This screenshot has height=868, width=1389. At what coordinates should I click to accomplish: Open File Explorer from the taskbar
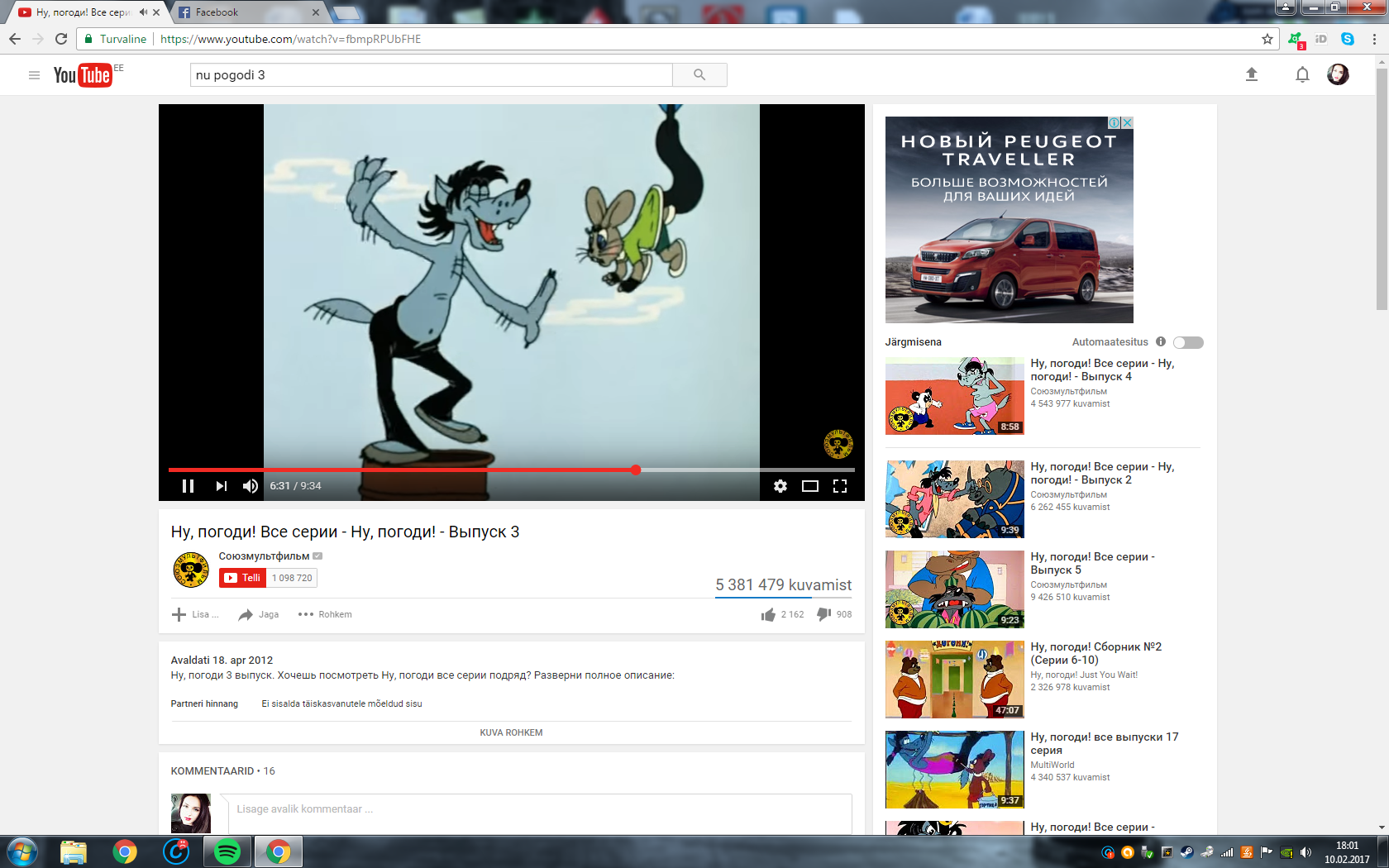74,851
